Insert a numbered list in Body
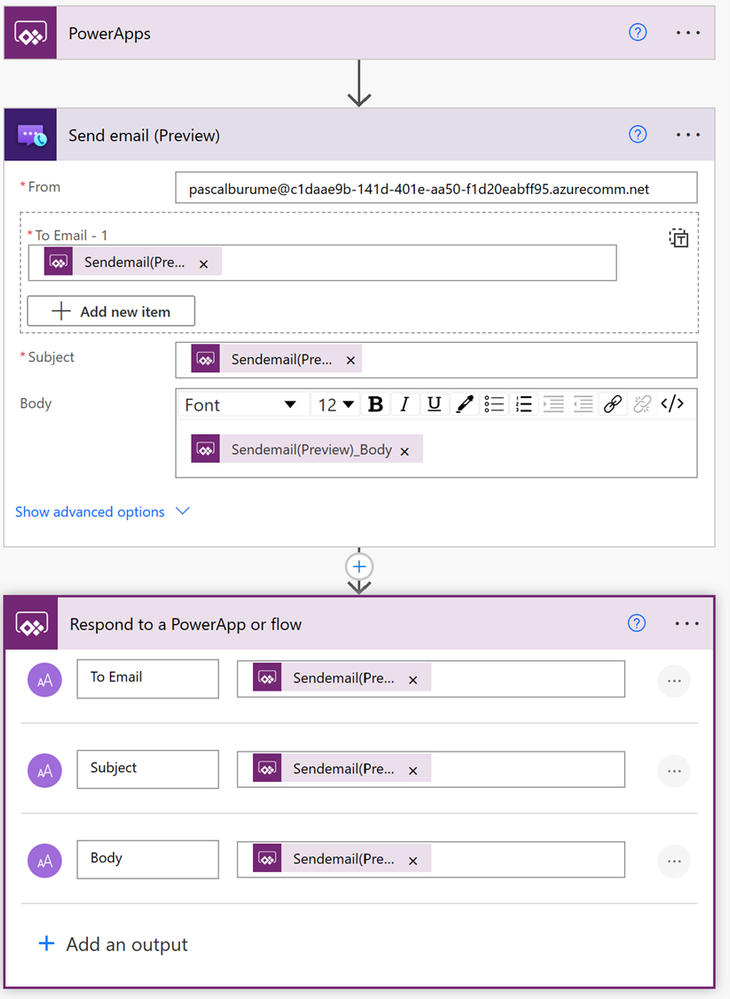The image size is (730, 999). pos(524,404)
